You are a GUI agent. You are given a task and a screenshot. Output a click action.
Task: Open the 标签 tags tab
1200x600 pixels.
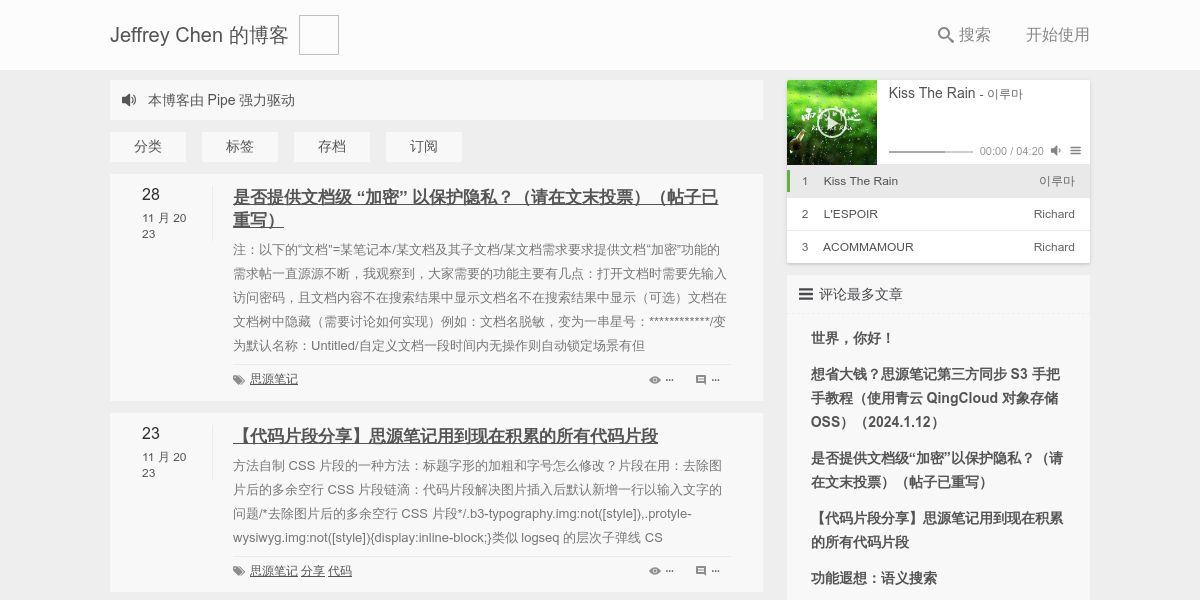240,146
